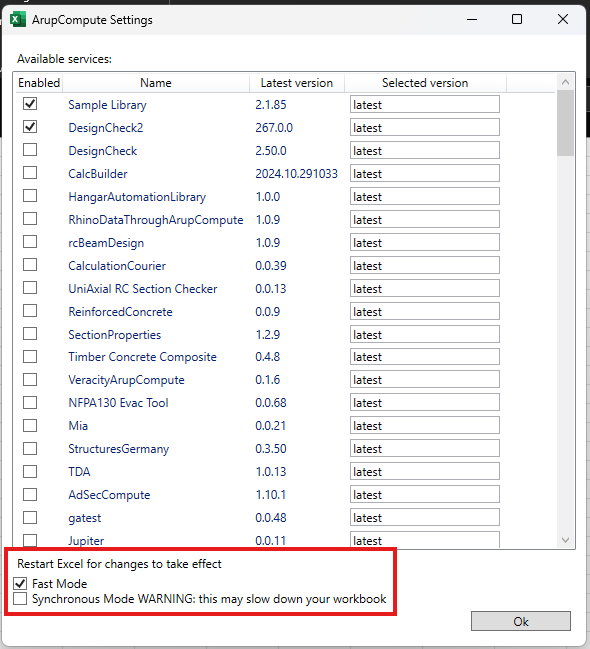Uncheck the DesignCheck2 enabled checkbox
The height and width of the screenshot is (649, 590).
click(x=30, y=127)
